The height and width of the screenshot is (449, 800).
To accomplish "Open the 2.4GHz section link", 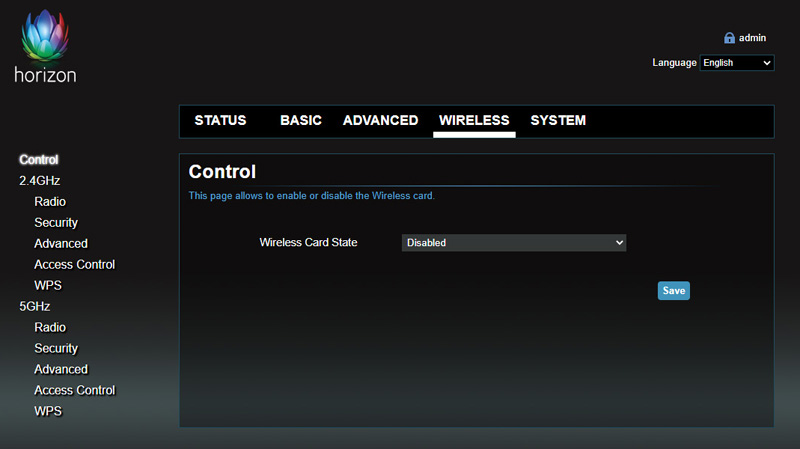I will 41,181.
